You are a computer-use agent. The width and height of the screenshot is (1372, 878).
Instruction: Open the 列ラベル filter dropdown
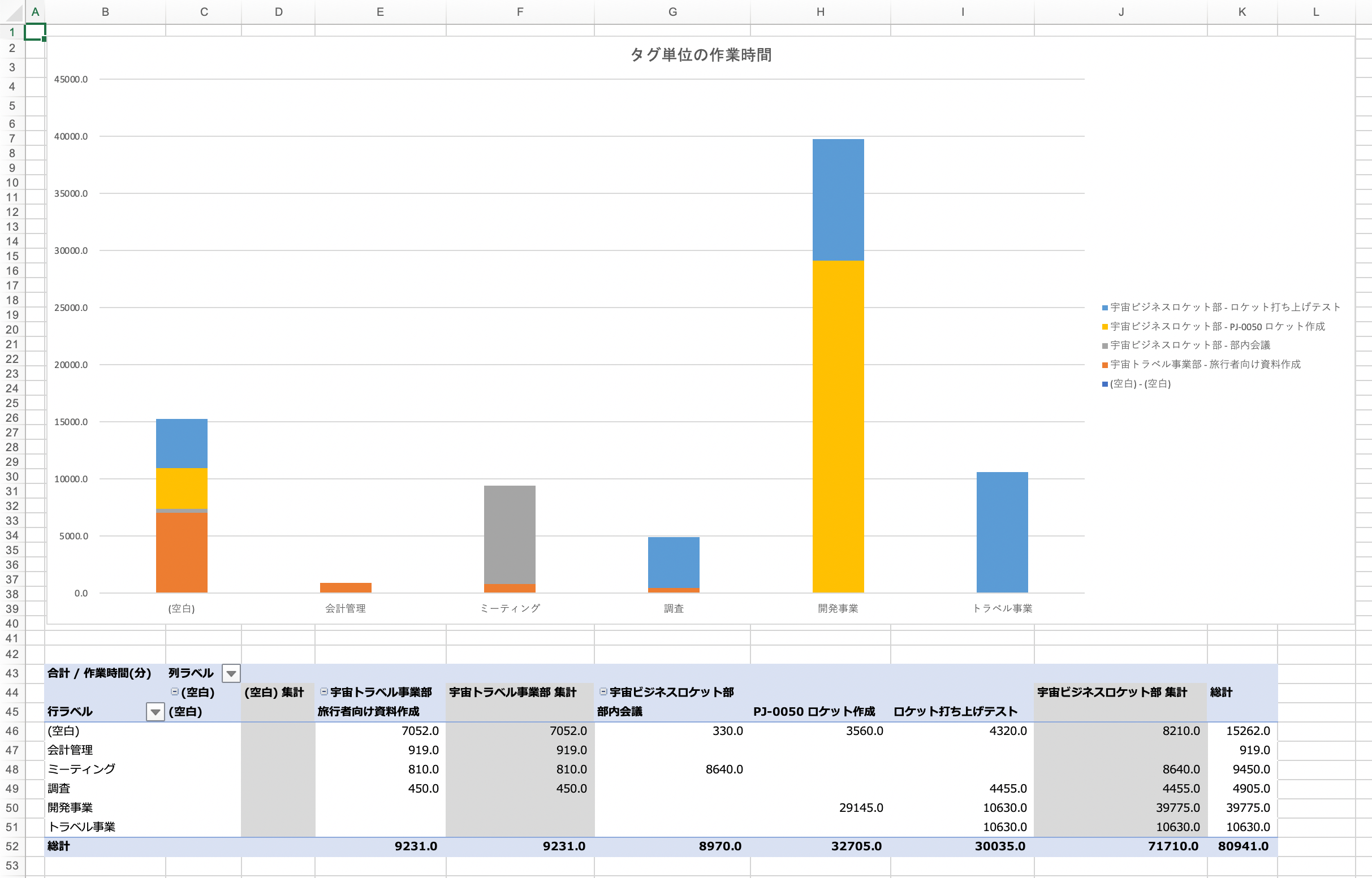(x=231, y=673)
